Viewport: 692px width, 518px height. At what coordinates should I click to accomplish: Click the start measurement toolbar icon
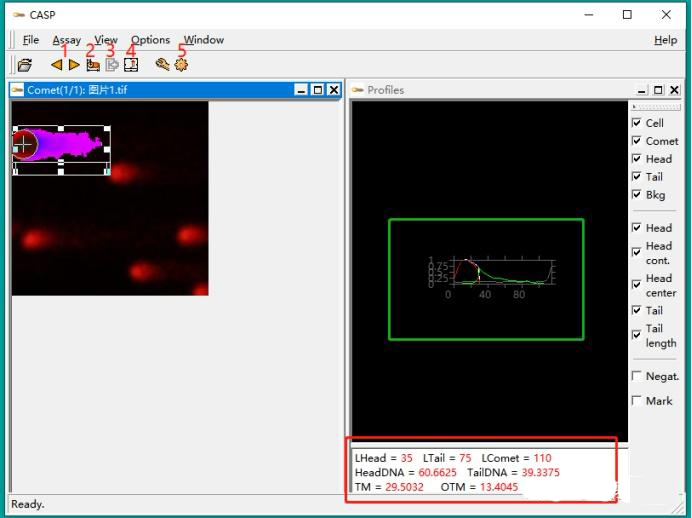93,65
